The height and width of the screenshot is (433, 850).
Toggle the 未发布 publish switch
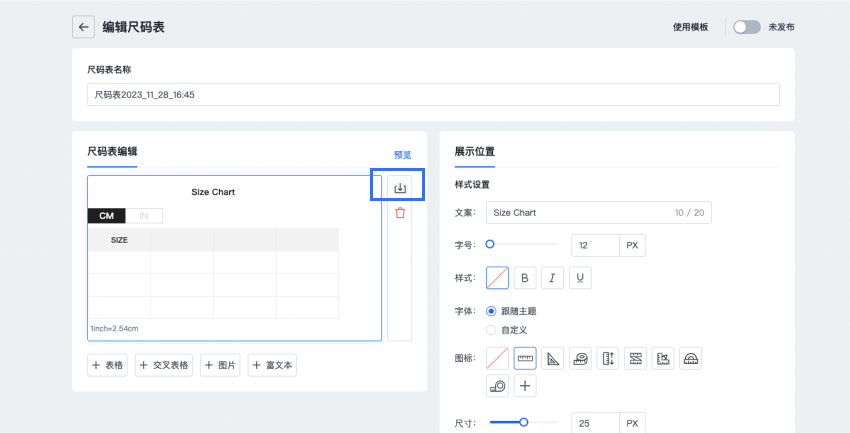[x=746, y=27]
